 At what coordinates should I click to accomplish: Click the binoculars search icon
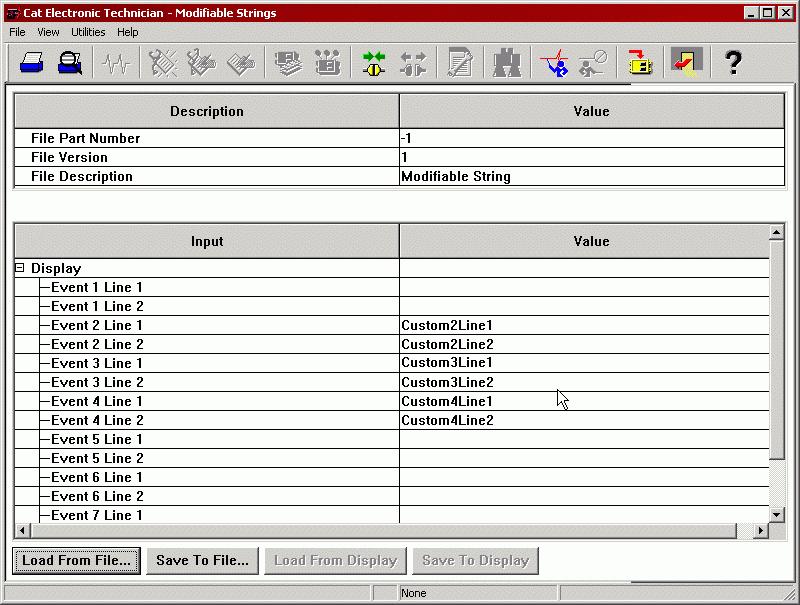[x=507, y=63]
